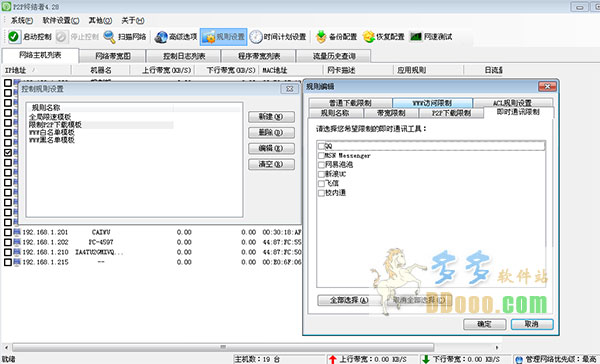600x364 pixels.
Task: Tick the checkbox for host 192.168.1.210
Action: tap(8, 252)
